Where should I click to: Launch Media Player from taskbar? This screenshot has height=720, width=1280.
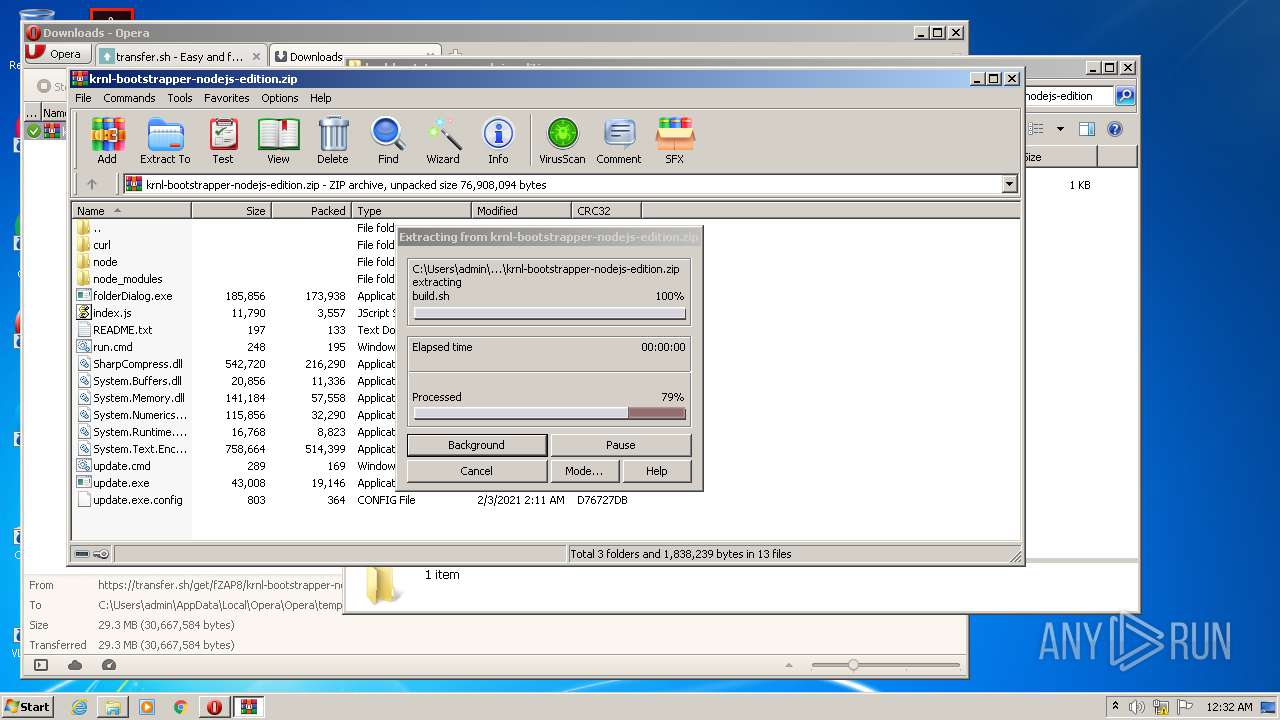147,707
